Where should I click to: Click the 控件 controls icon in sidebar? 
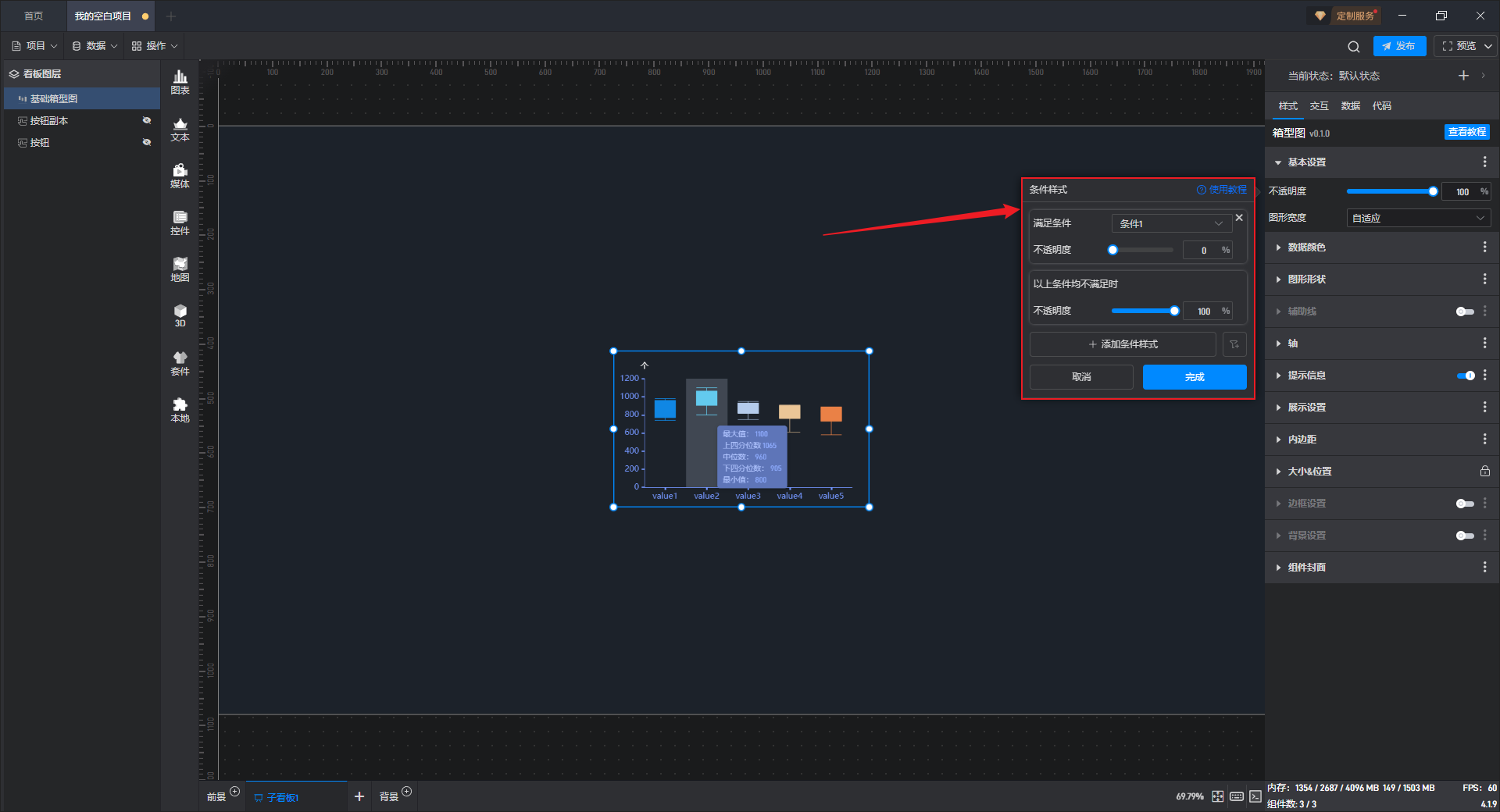pos(180,223)
